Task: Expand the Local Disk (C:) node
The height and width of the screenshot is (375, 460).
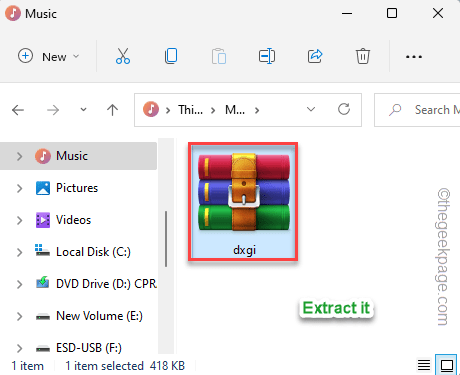Action: (20, 252)
